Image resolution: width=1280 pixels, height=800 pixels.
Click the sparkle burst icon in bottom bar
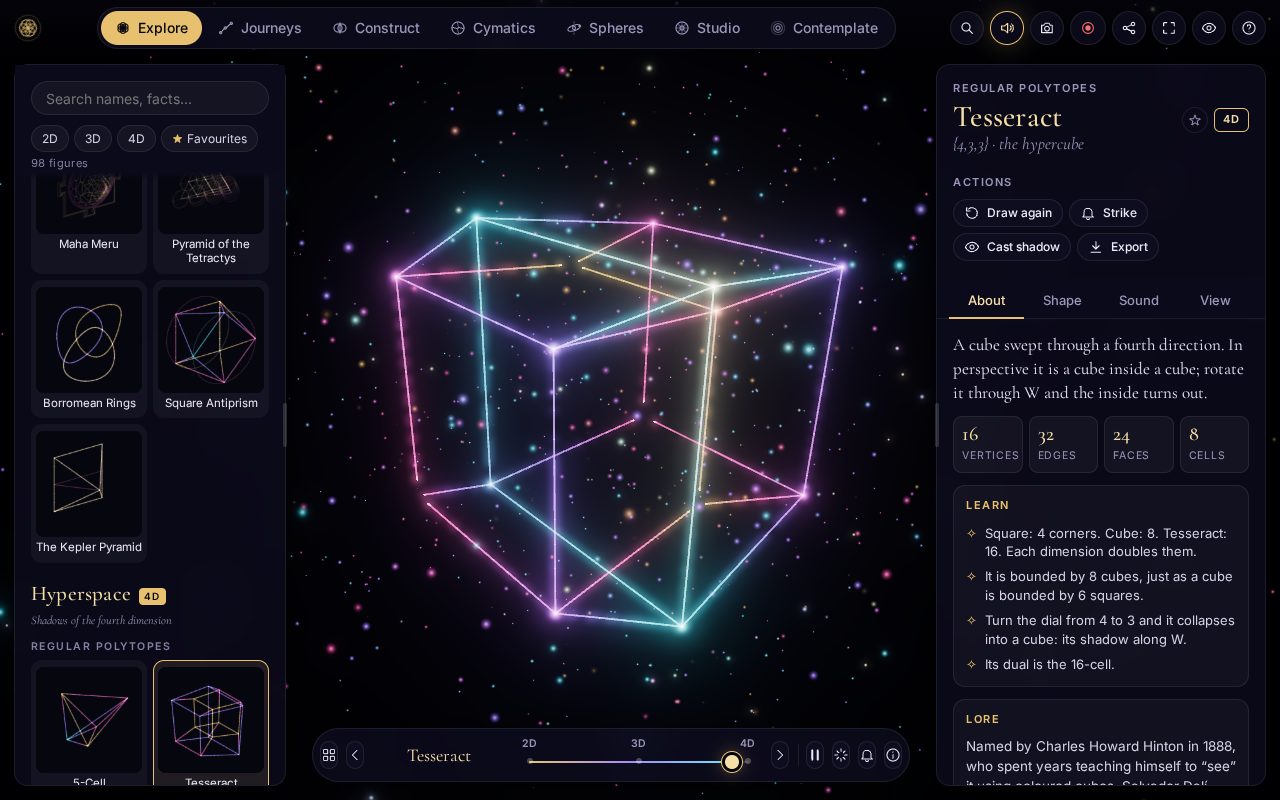click(x=841, y=755)
